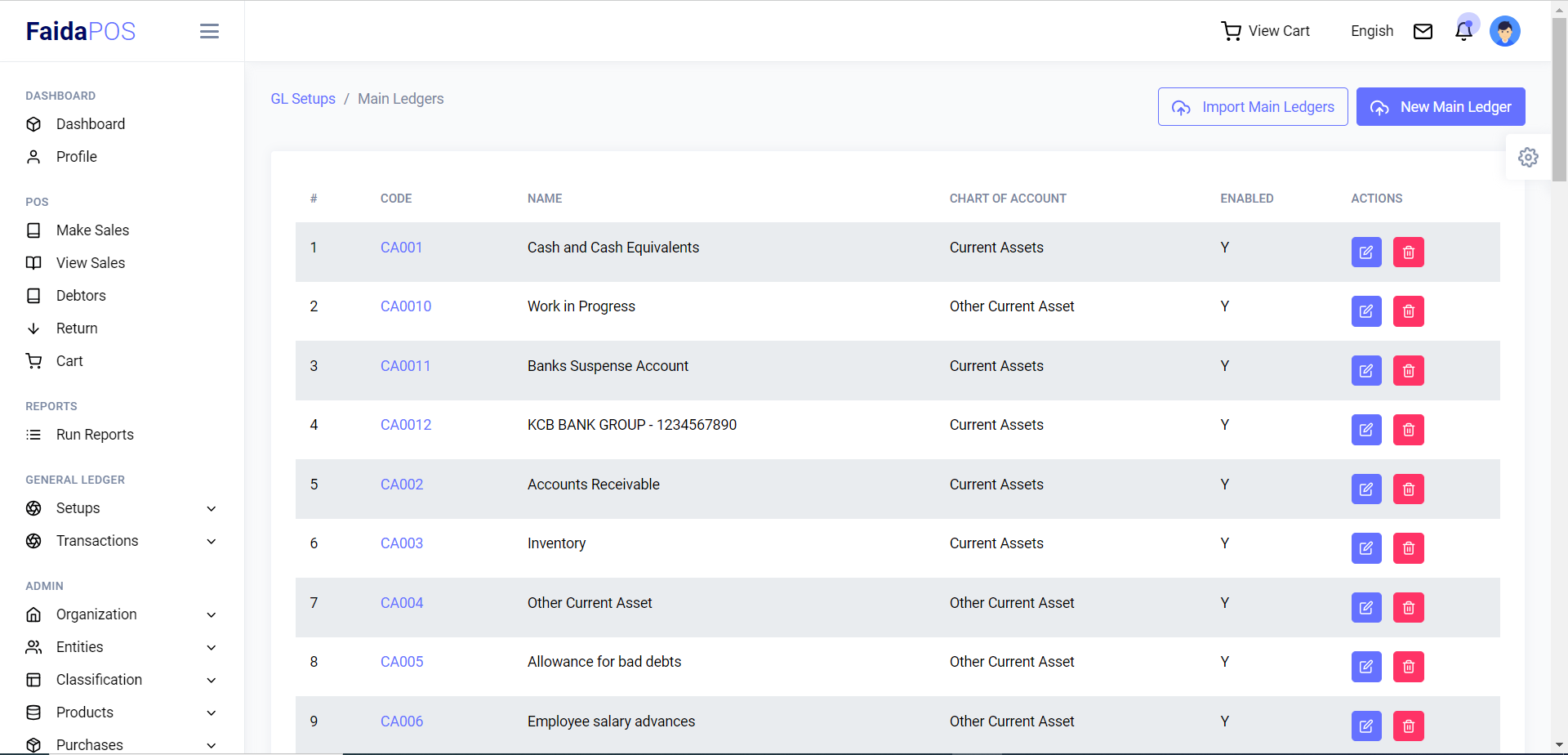
Task: Go to Make Sales page
Action: coord(92,230)
